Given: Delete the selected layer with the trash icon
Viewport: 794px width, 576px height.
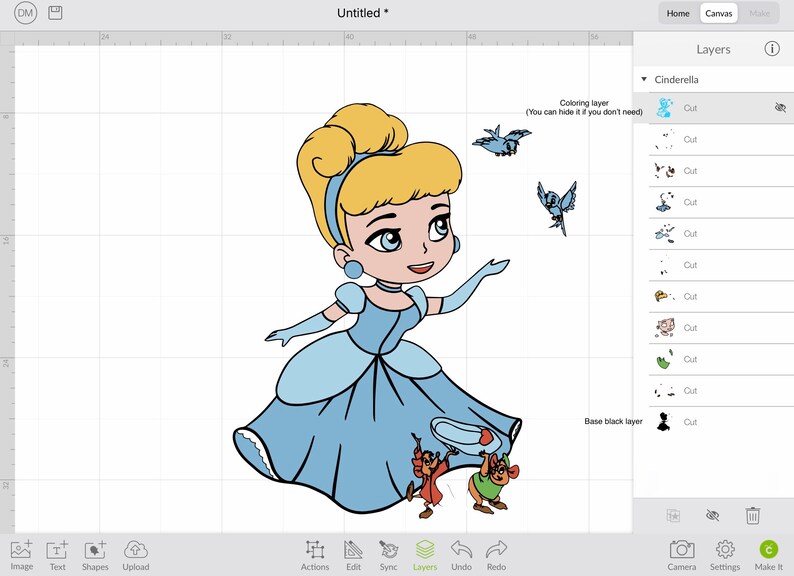Looking at the screenshot, I should 752,516.
